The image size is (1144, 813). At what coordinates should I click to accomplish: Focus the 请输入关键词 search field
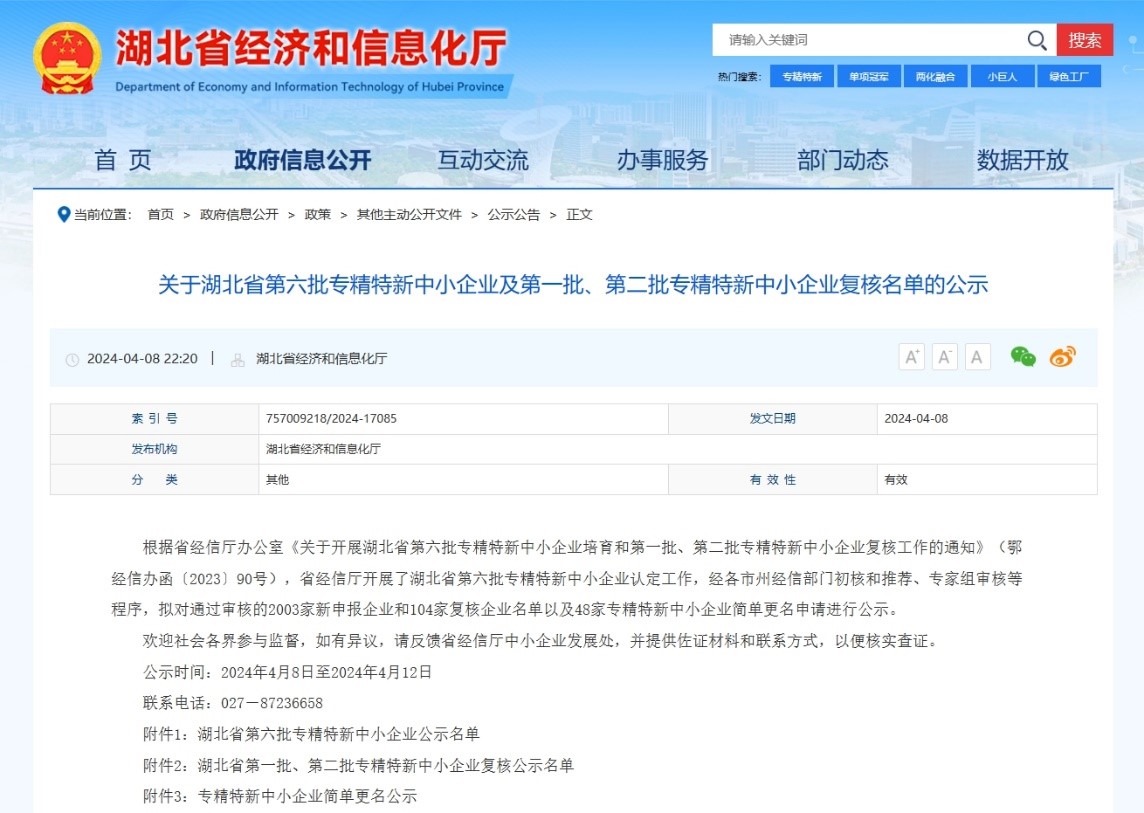pyautogui.click(x=865, y=40)
